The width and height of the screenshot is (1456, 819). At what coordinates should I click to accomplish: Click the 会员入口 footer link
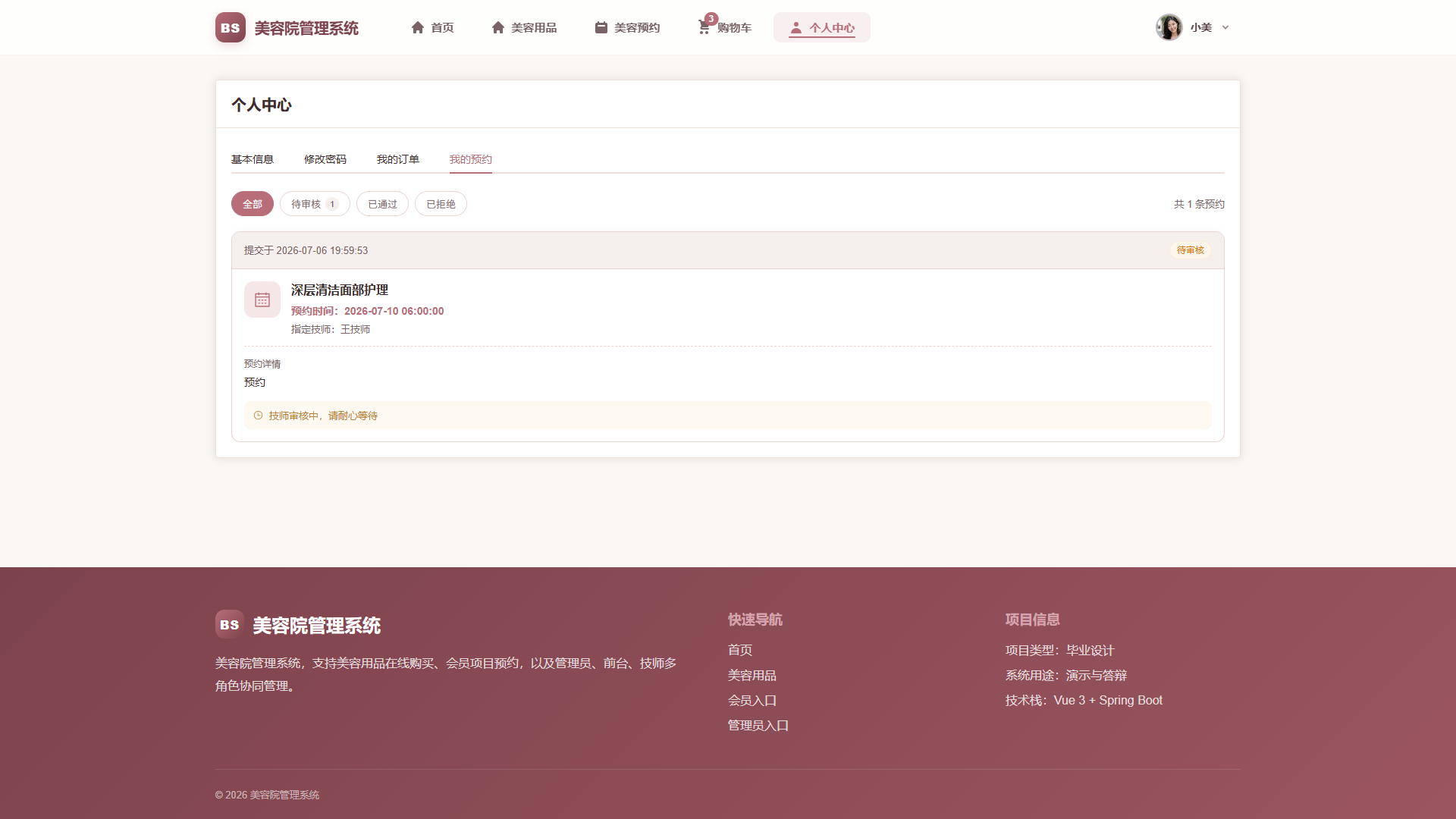(x=752, y=701)
